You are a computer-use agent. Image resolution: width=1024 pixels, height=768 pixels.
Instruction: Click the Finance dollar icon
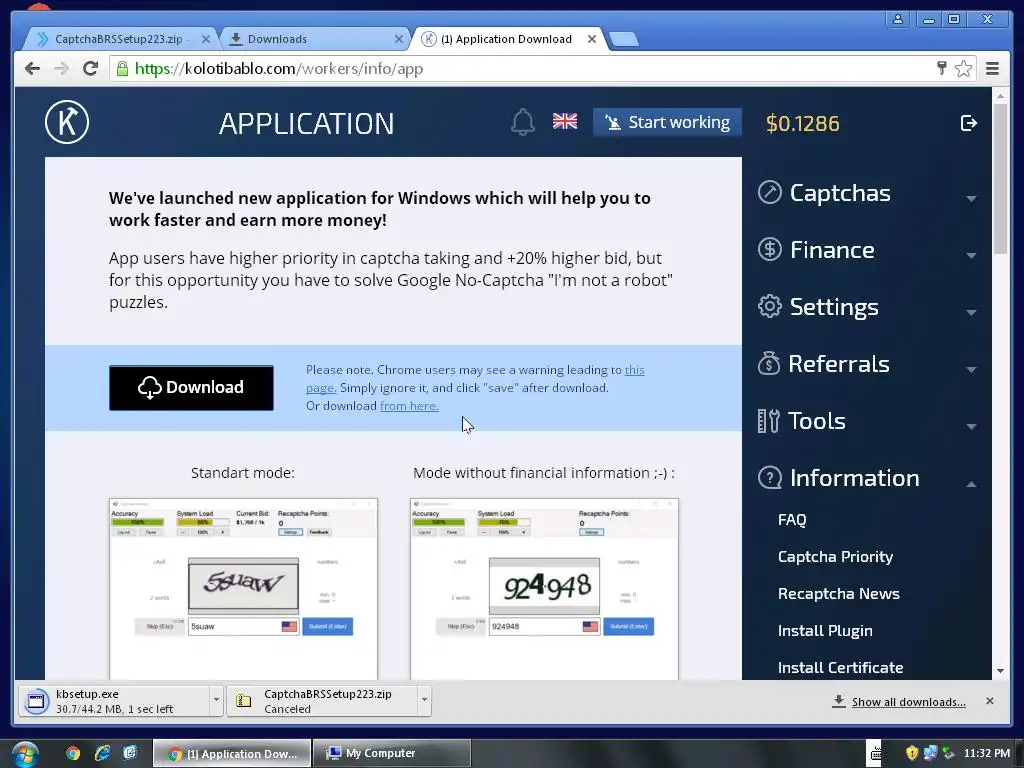point(770,249)
